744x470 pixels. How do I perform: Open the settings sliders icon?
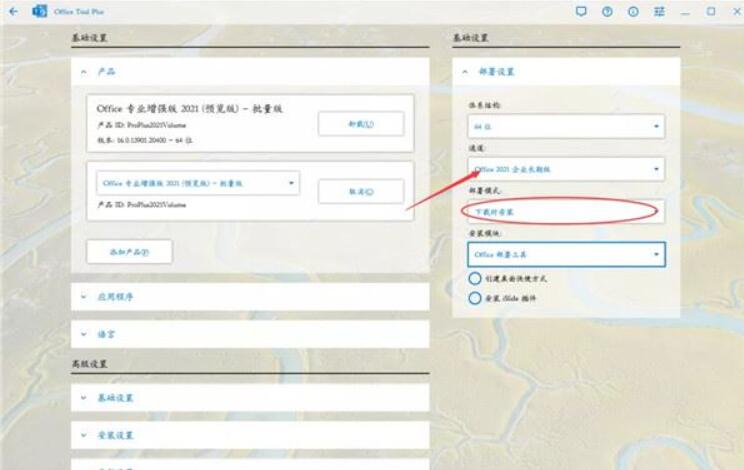[659, 11]
